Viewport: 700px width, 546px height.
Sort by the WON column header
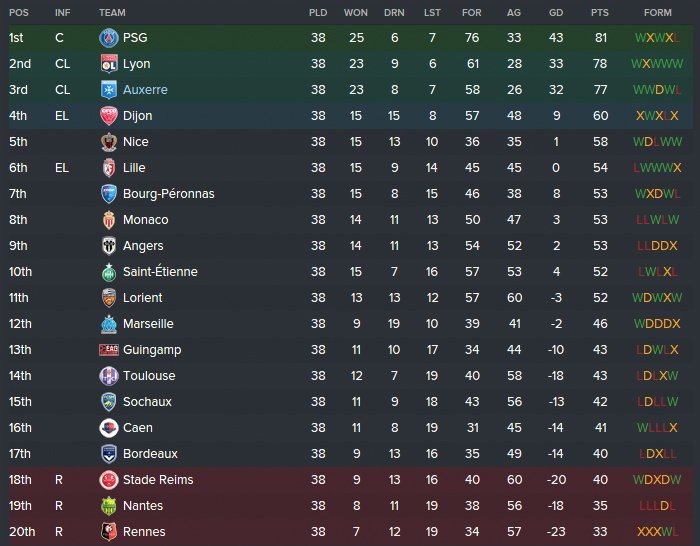(x=355, y=12)
